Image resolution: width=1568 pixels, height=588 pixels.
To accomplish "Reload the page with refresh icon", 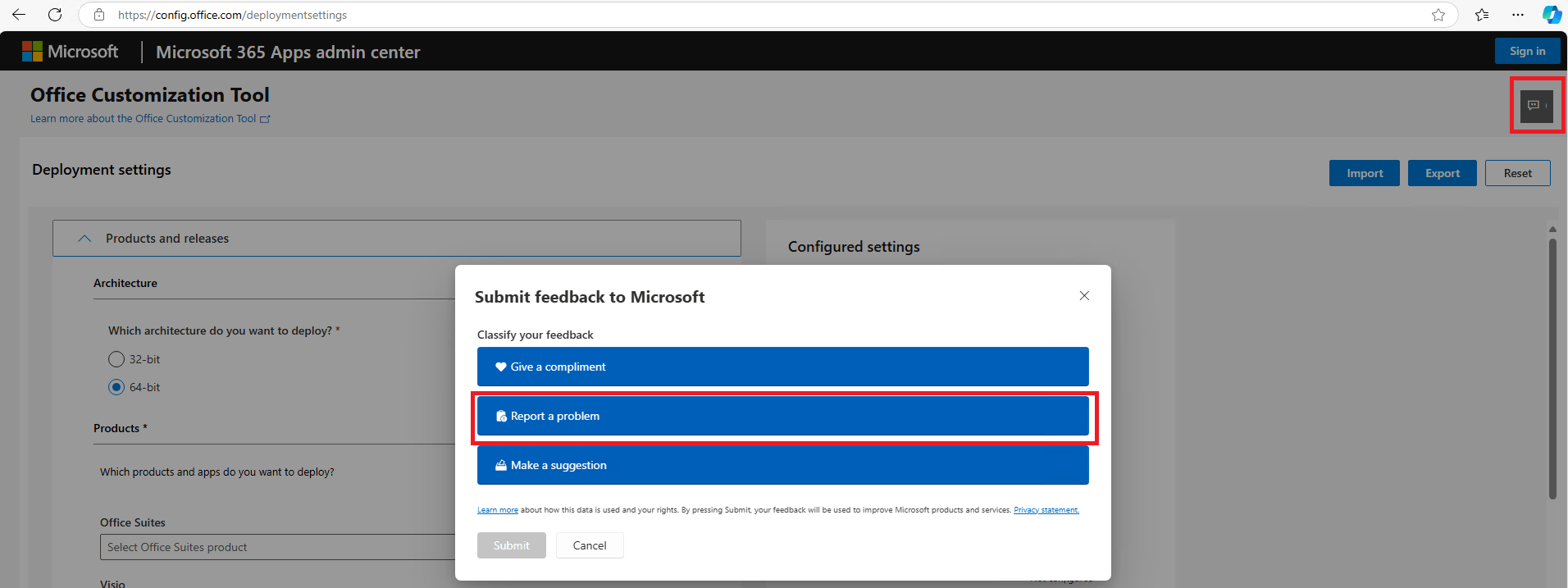I will tap(55, 15).
